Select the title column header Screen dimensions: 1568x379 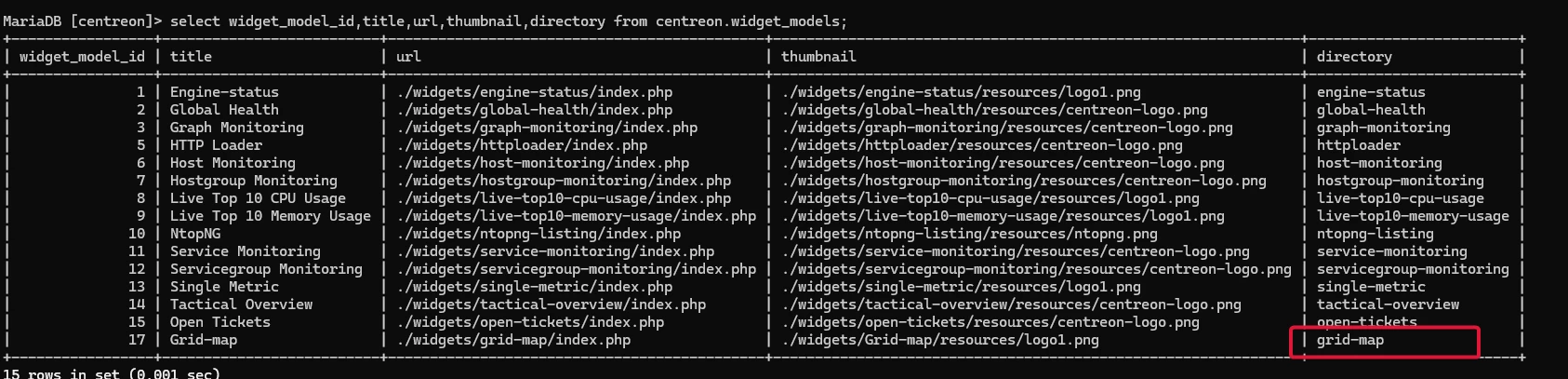pos(191,57)
